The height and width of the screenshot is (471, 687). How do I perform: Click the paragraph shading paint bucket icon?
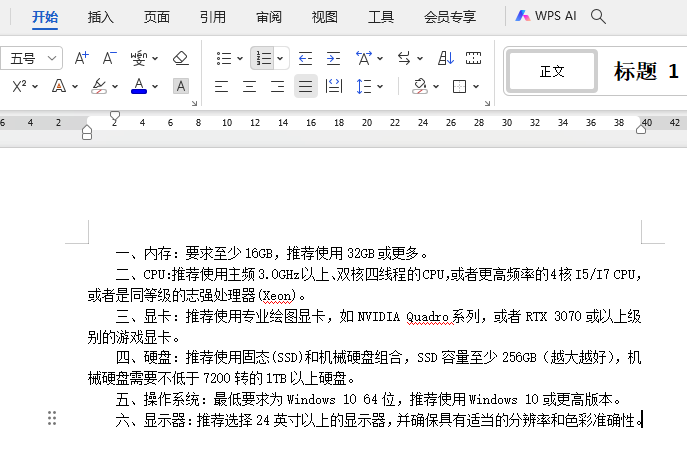420,86
